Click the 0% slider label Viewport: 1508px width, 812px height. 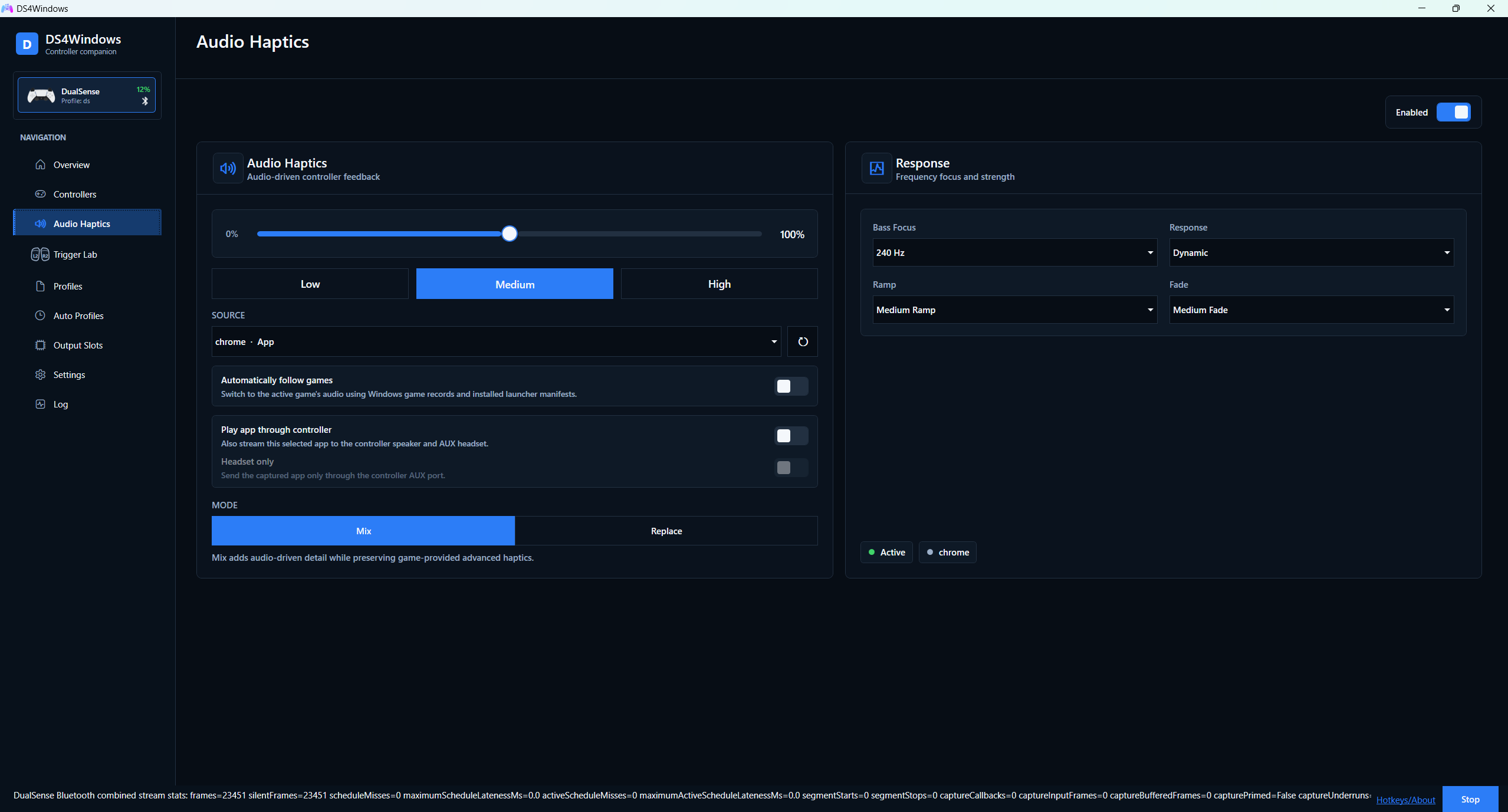[x=232, y=234]
